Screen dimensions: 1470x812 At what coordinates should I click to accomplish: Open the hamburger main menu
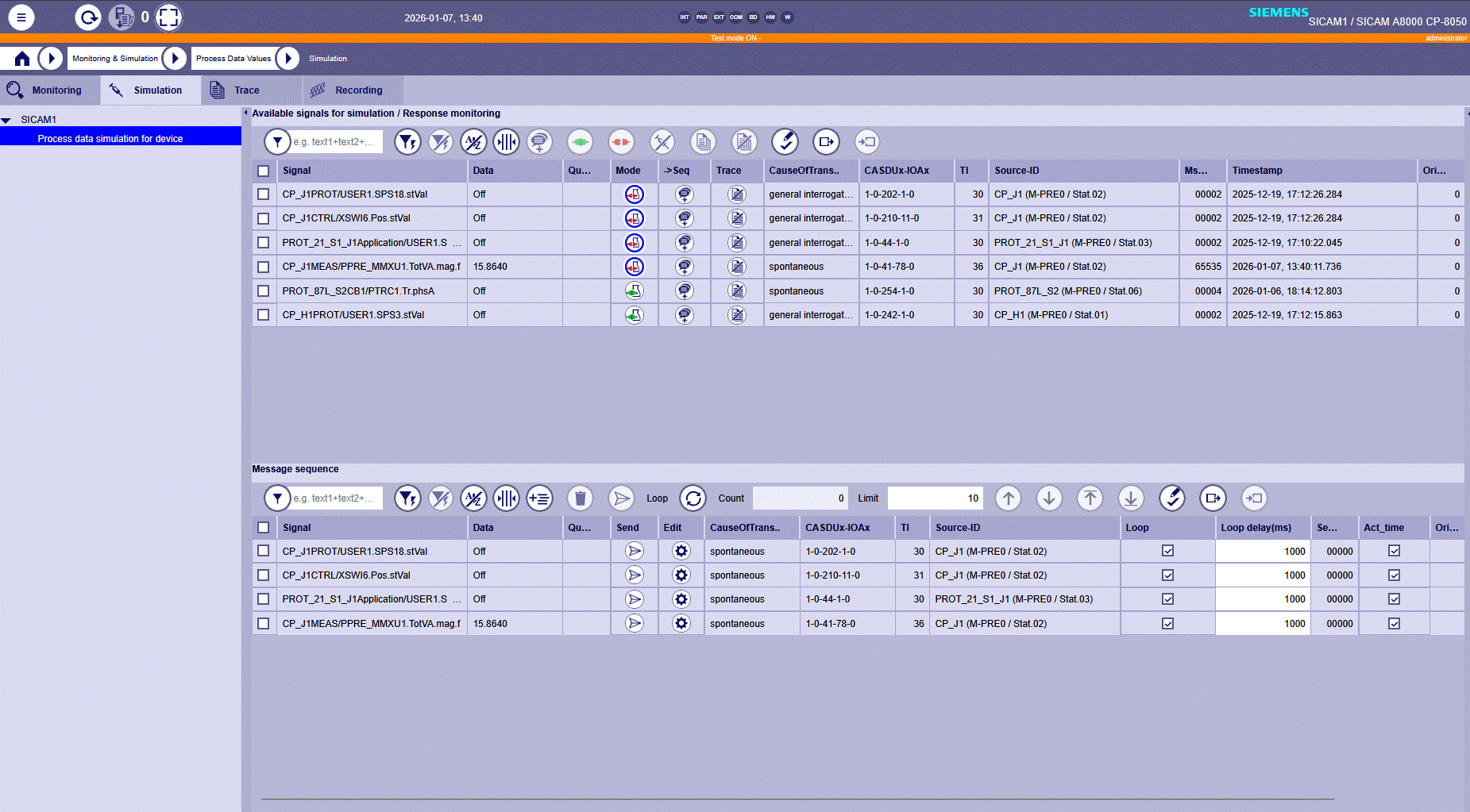[x=21, y=17]
